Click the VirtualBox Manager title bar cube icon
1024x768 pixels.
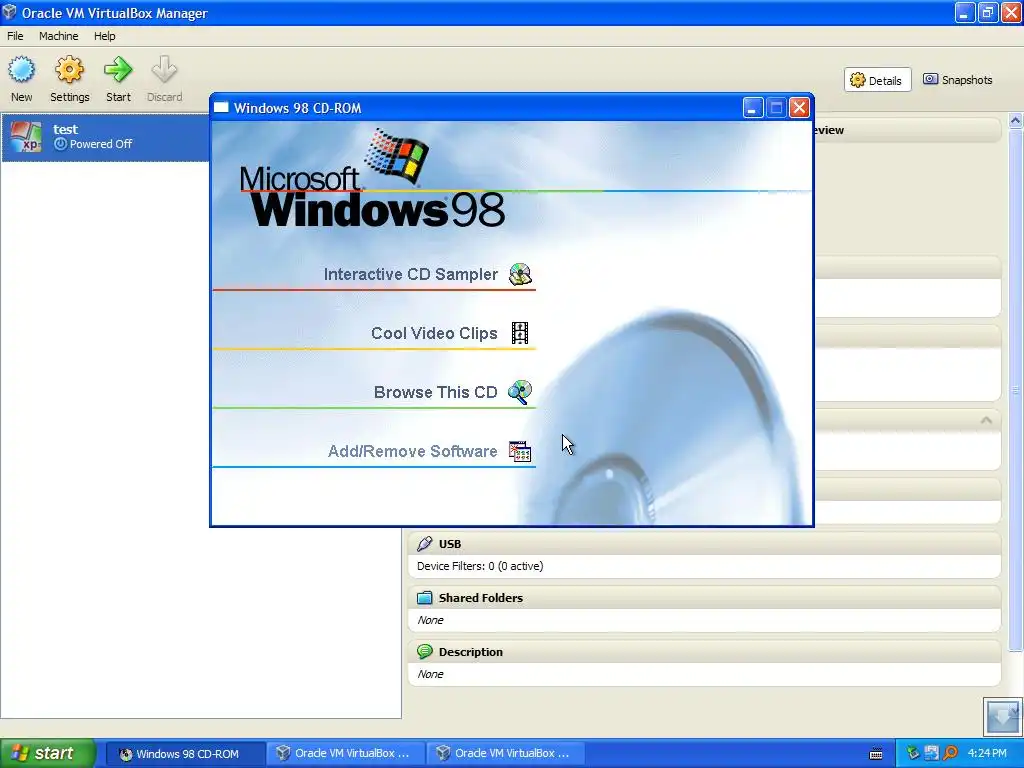click(9, 12)
